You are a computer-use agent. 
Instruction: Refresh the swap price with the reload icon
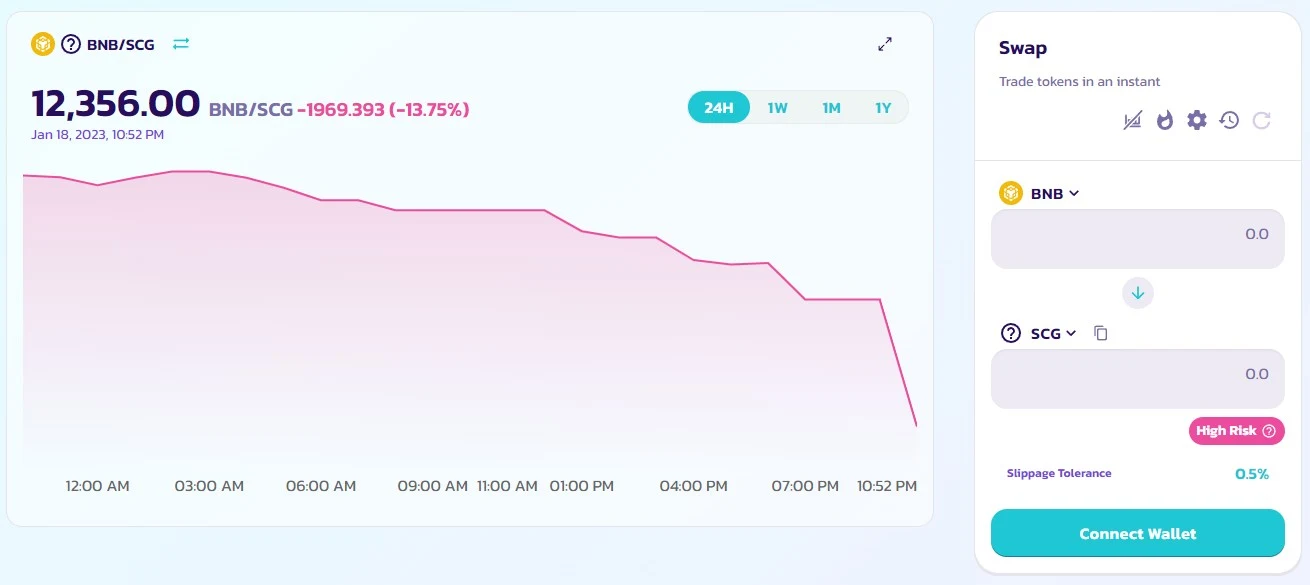tap(1262, 120)
